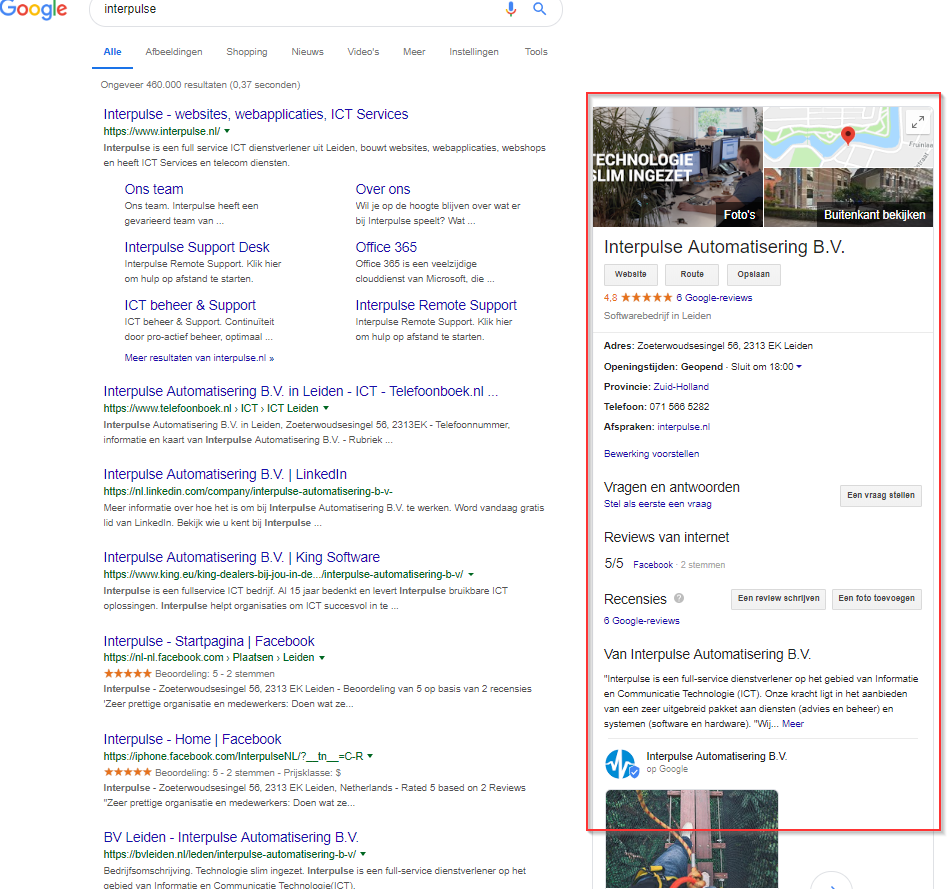Click the magnifying glass search icon

coord(539,9)
